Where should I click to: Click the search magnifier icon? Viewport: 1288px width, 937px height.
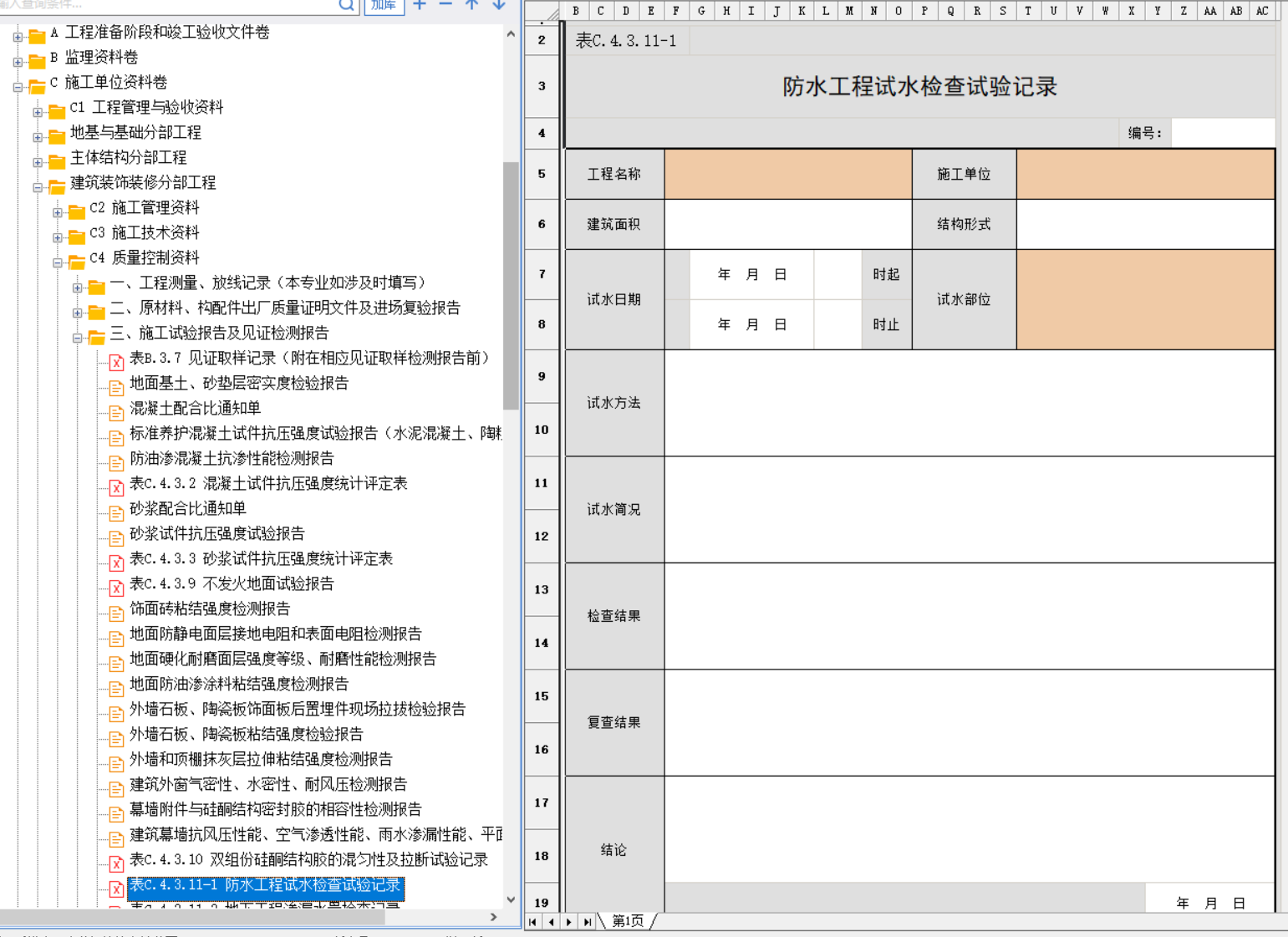pyautogui.click(x=346, y=5)
